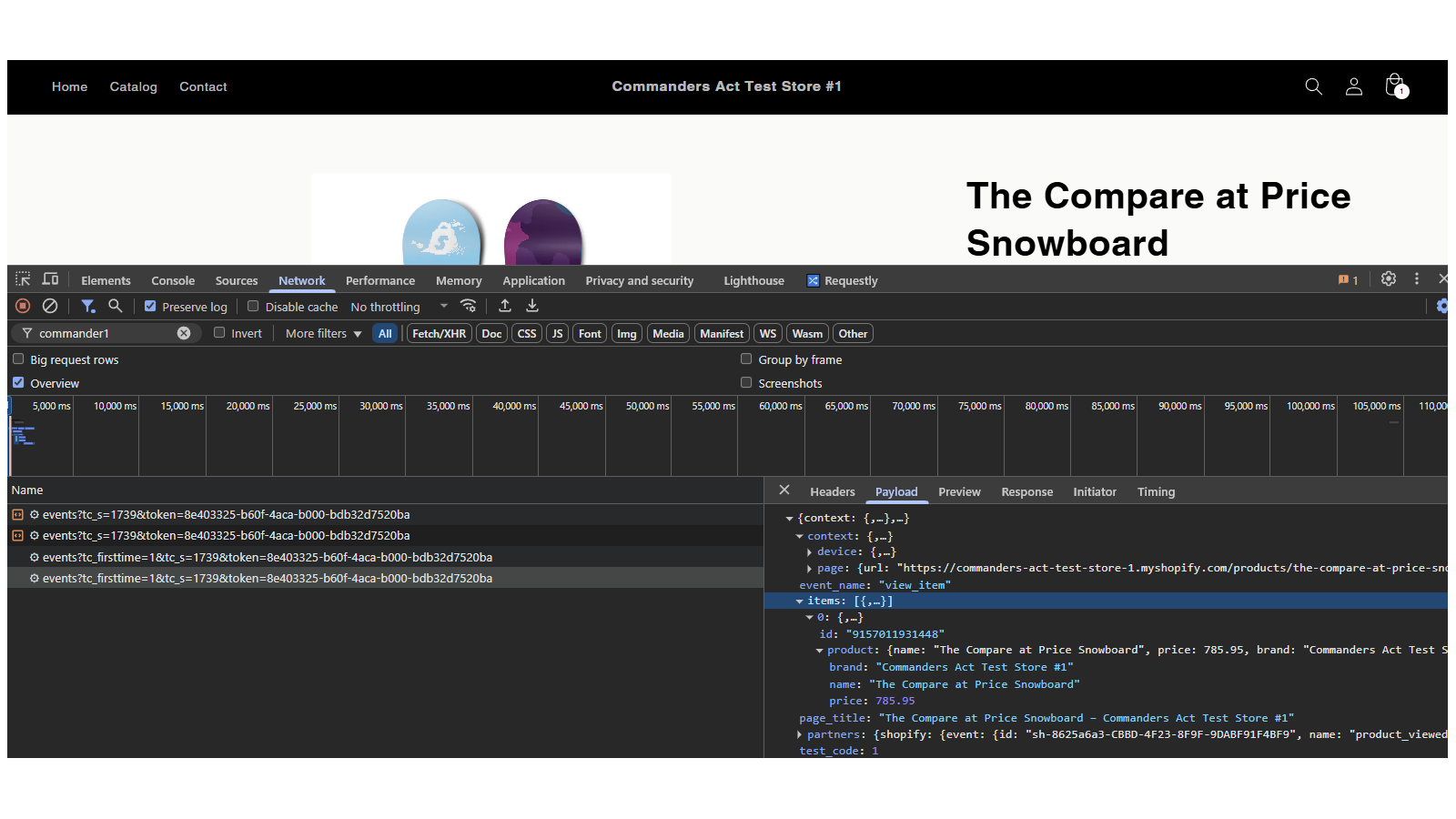The image size is (1456, 819).
Task: Go to Home store link
Action: pyautogui.click(x=70, y=86)
